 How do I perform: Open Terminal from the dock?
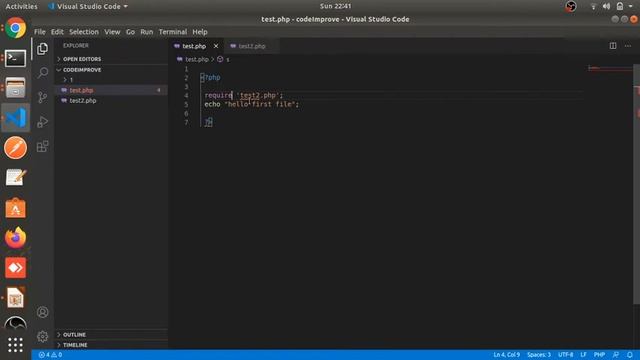pyautogui.click(x=16, y=58)
